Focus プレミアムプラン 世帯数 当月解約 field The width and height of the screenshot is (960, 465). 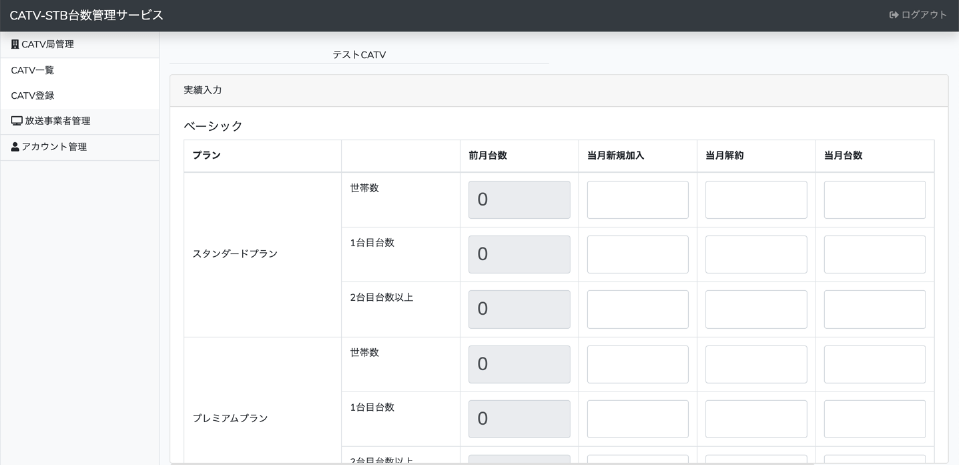pyautogui.click(x=756, y=364)
